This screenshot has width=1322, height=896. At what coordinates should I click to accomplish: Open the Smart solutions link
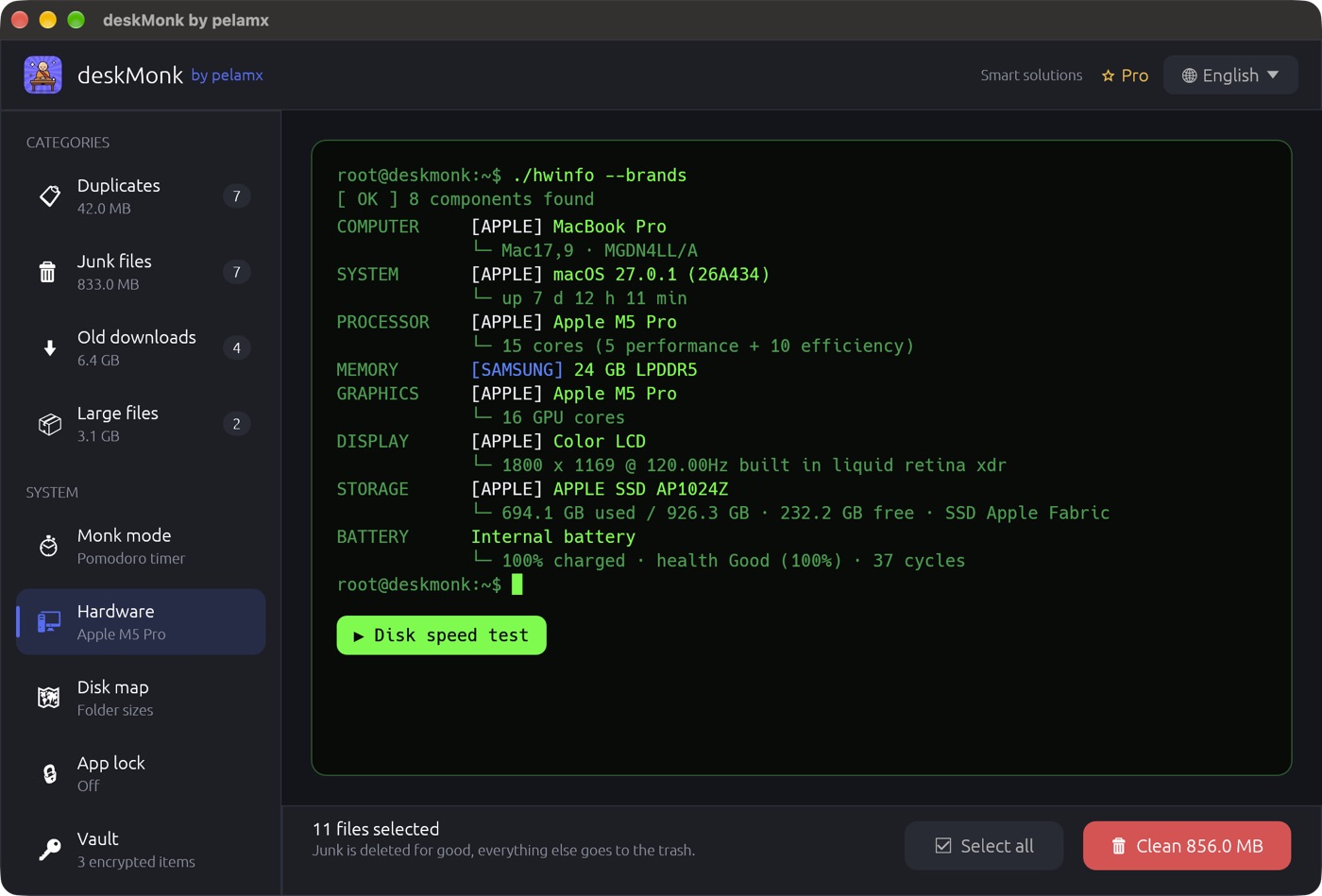pyautogui.click(x=1031, y=76)
